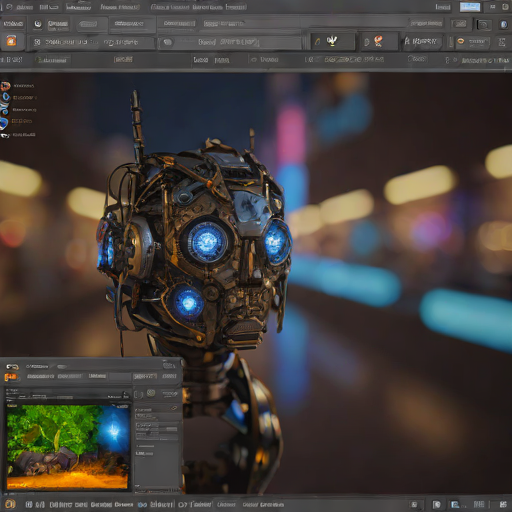The width and height of the screenshot is (512, 512).
Task: Click the gold round icon in the floating panel
Action: [151, 393]
